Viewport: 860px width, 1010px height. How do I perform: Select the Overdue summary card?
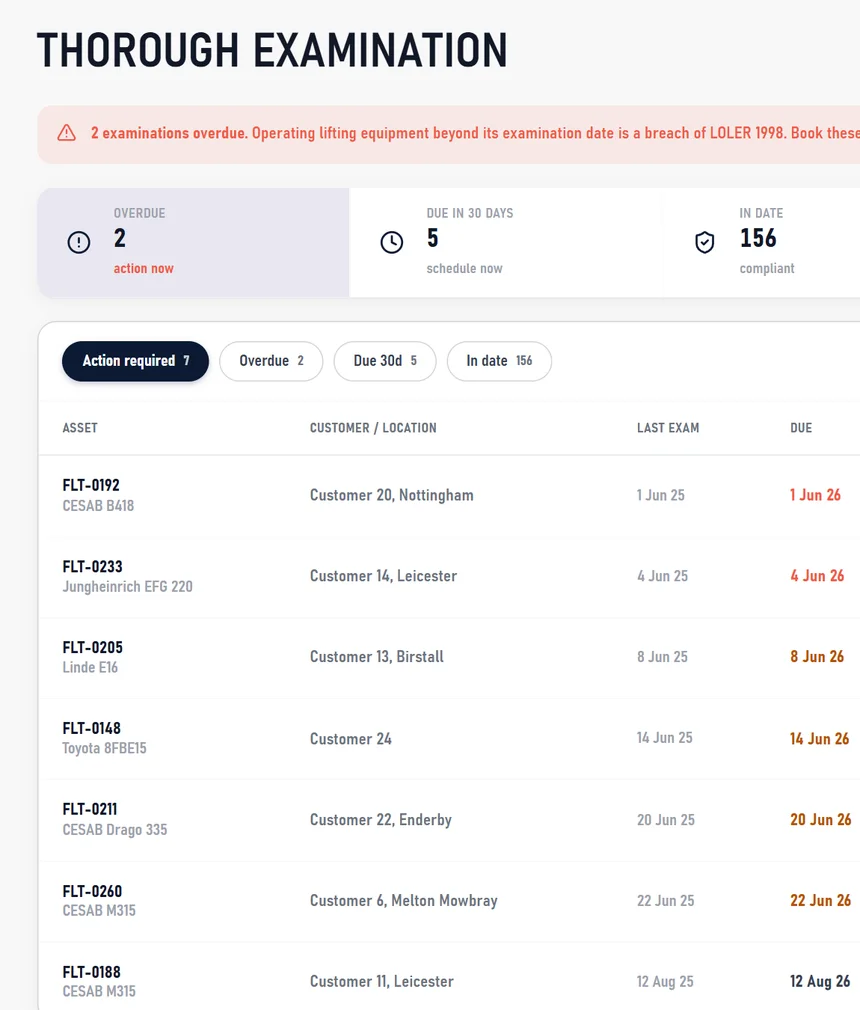(193, 242)
